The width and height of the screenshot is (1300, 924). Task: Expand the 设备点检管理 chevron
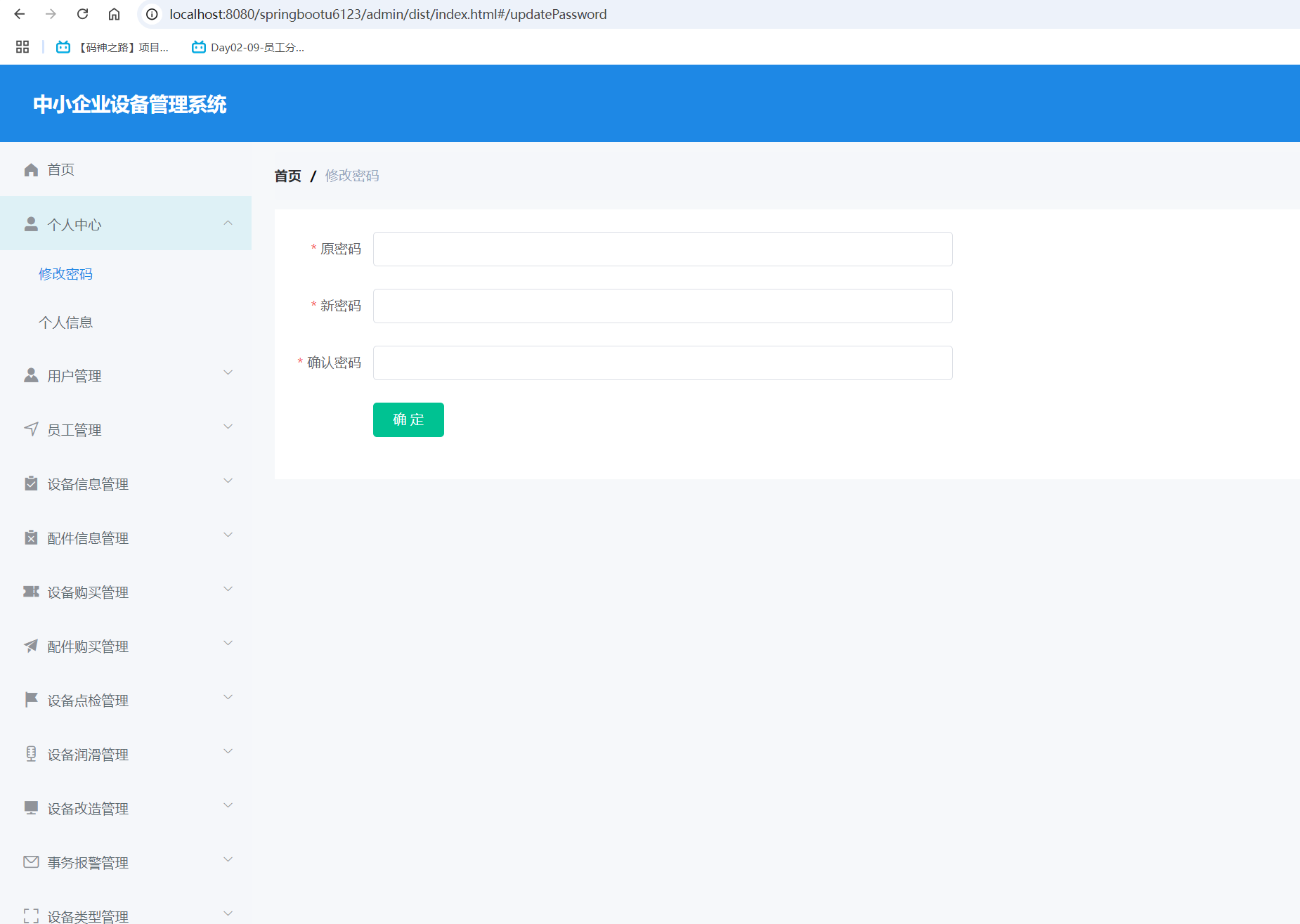228,697
